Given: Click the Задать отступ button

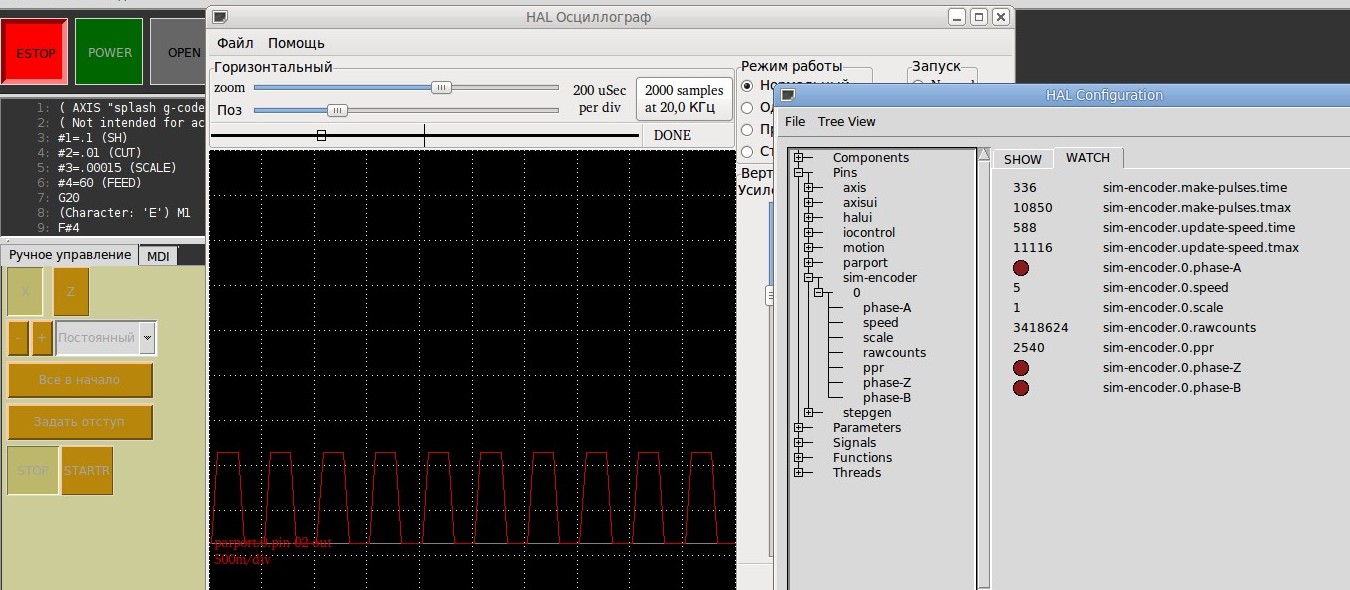Looking at the screenshot, I should pos(80,422).
